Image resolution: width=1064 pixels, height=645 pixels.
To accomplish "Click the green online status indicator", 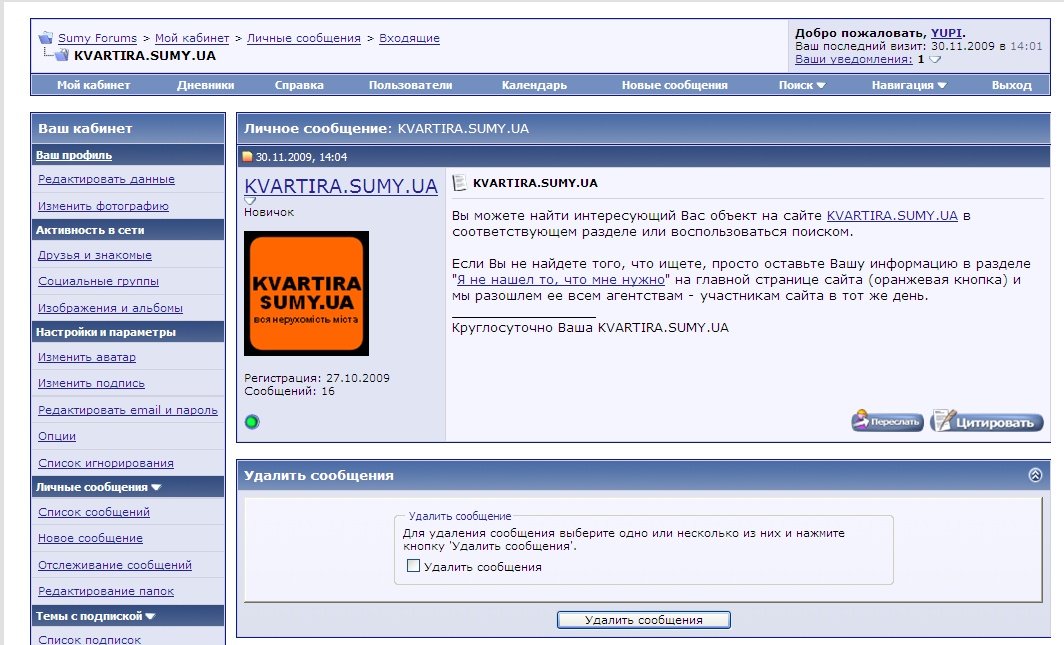I will [x=252, y=422].
